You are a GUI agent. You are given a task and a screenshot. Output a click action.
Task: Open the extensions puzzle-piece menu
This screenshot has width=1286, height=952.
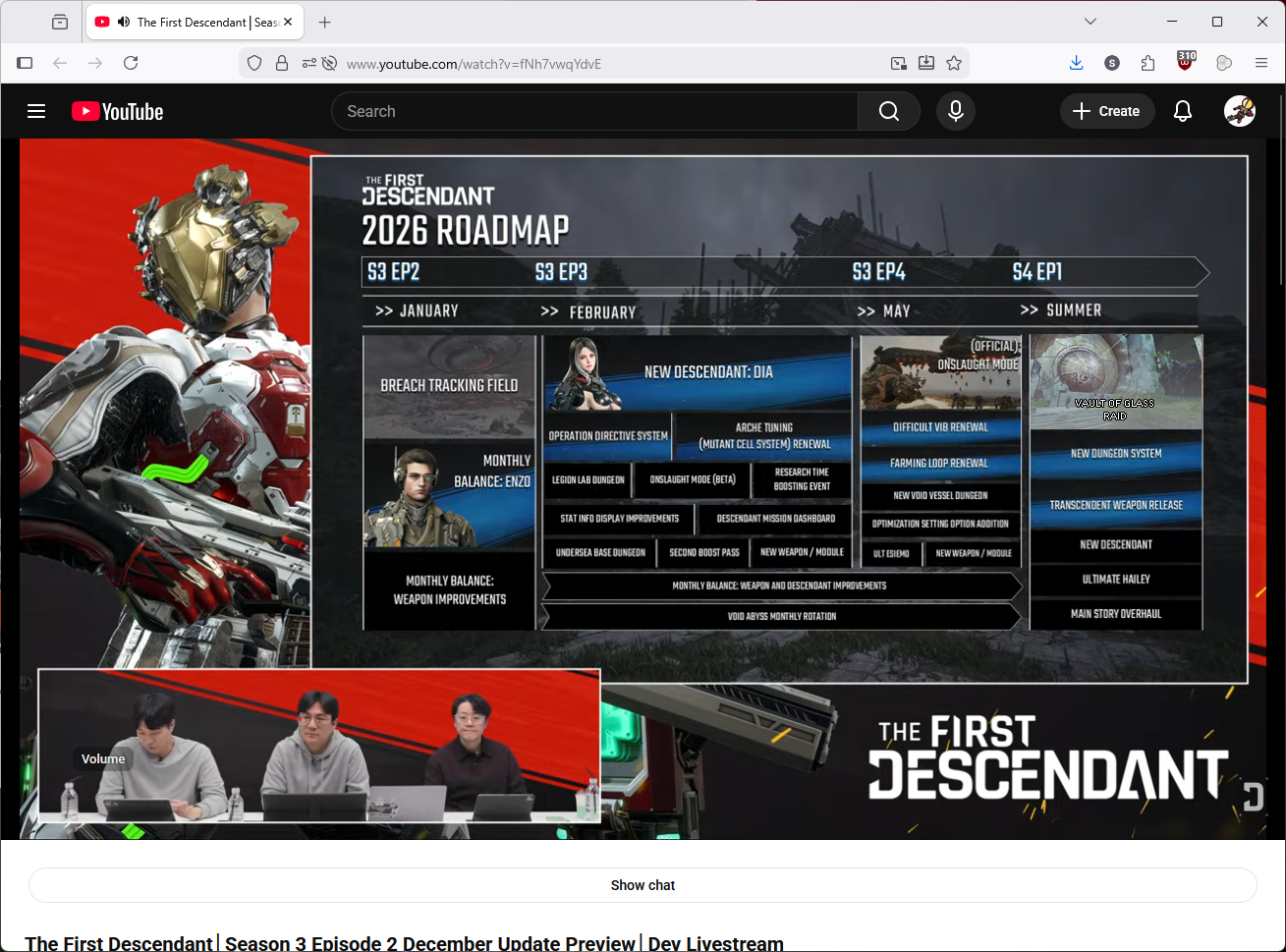click(1148, 63)
